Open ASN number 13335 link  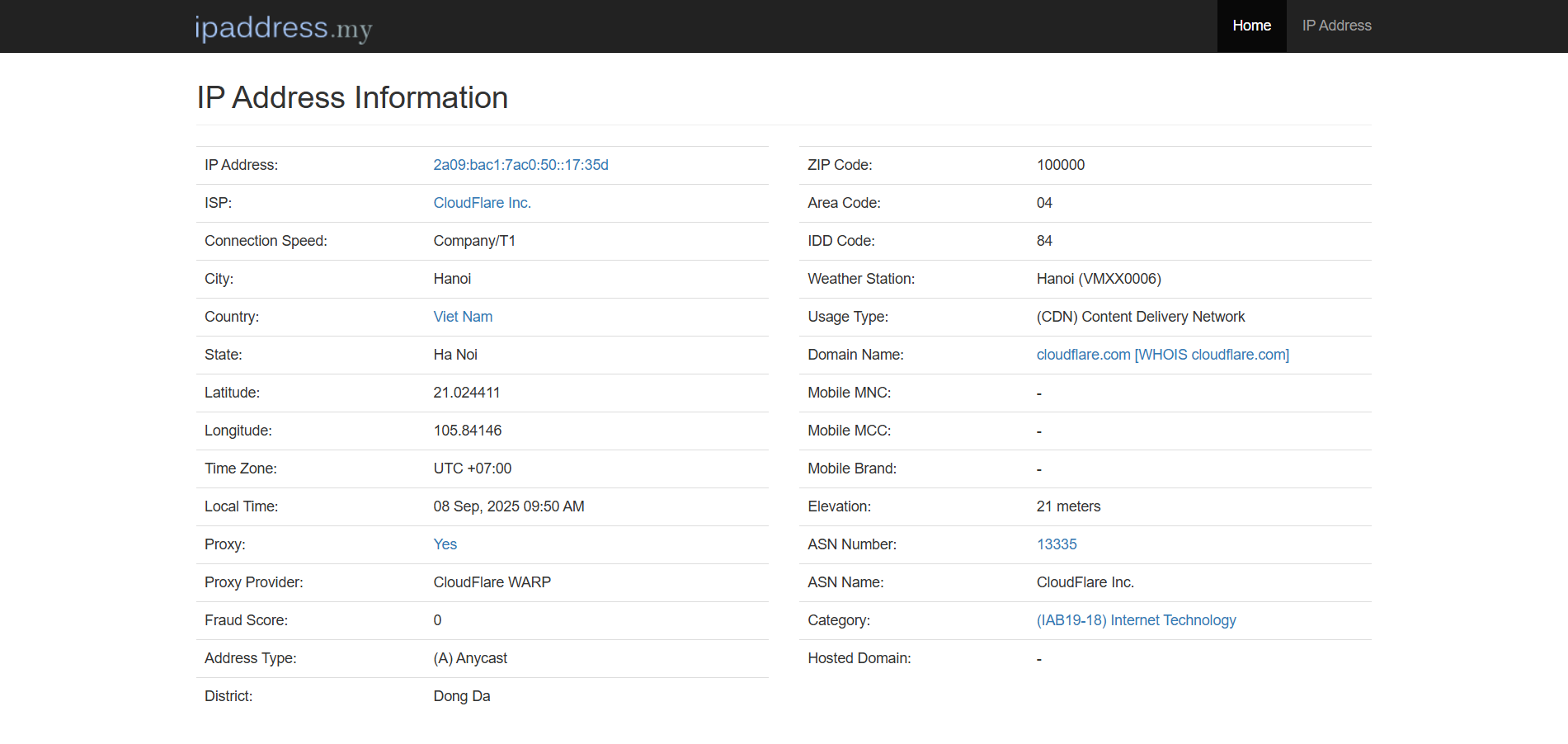coord(1056,544)
